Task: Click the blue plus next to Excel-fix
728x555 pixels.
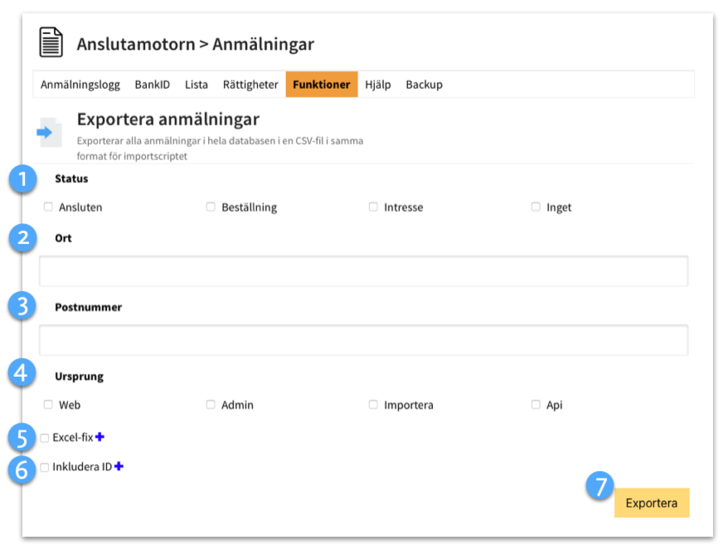Action: coord(100,437)
